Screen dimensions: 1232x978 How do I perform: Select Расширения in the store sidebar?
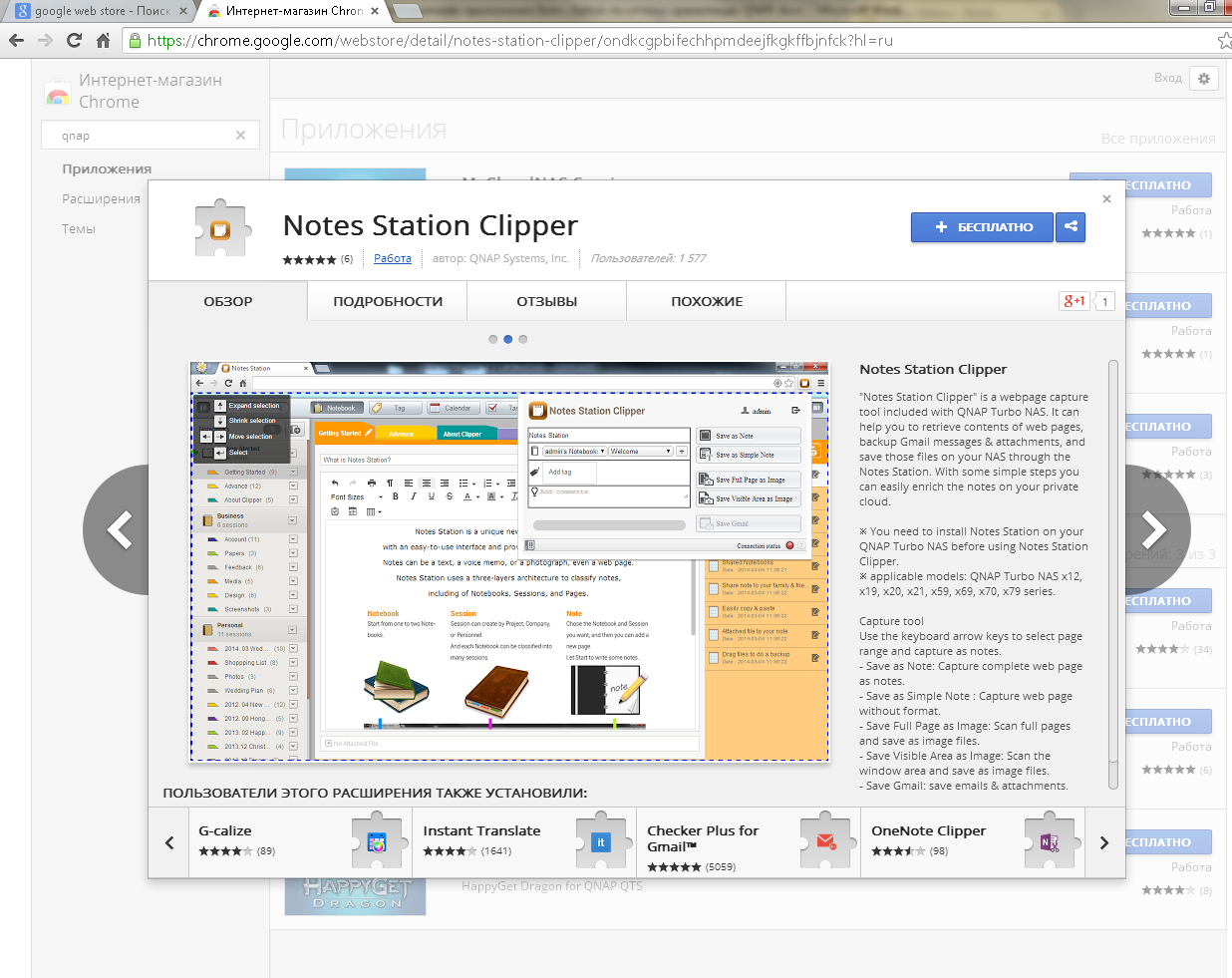(x=101, y=198)
